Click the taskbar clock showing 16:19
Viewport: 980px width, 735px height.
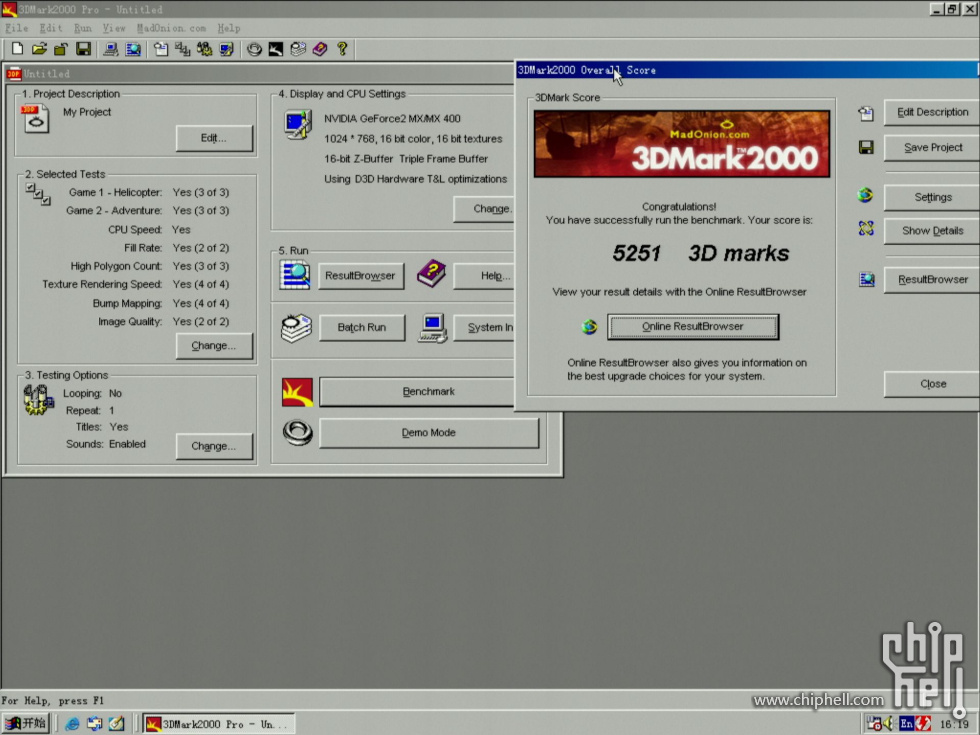coord(953,724)
